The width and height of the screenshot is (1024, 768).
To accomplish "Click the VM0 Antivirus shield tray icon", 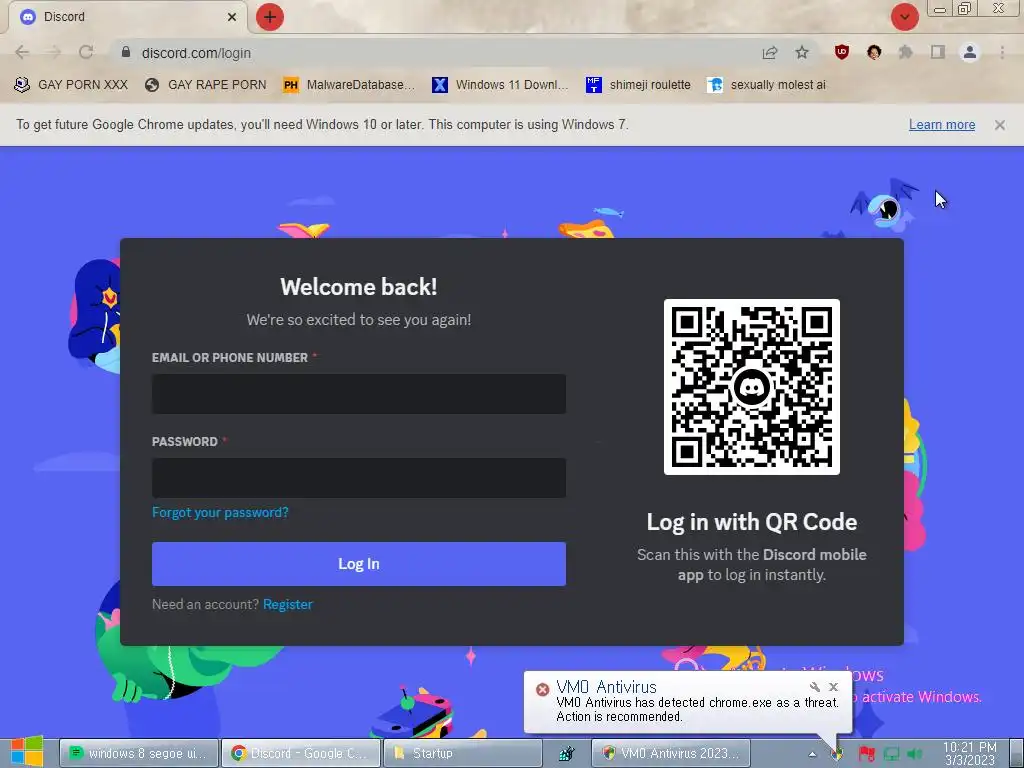I will tap(837, 754).
